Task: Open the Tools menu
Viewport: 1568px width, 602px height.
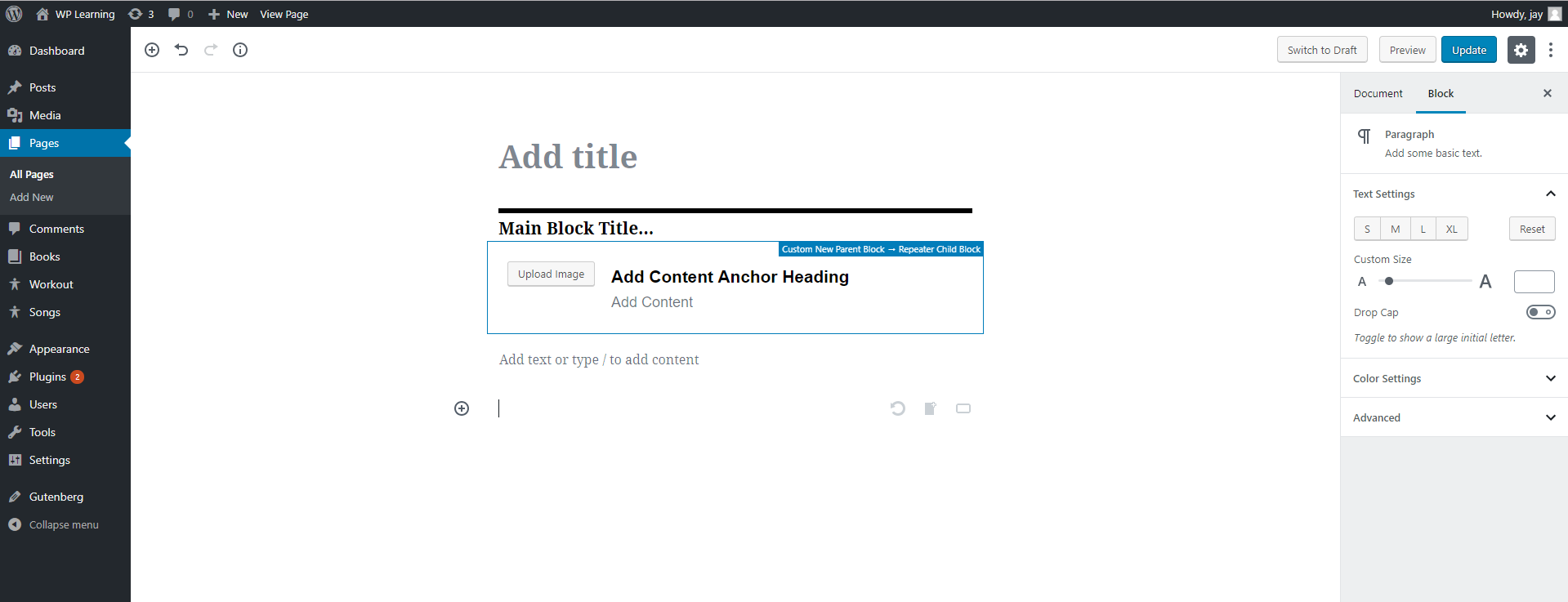Action: click(65, 432)
